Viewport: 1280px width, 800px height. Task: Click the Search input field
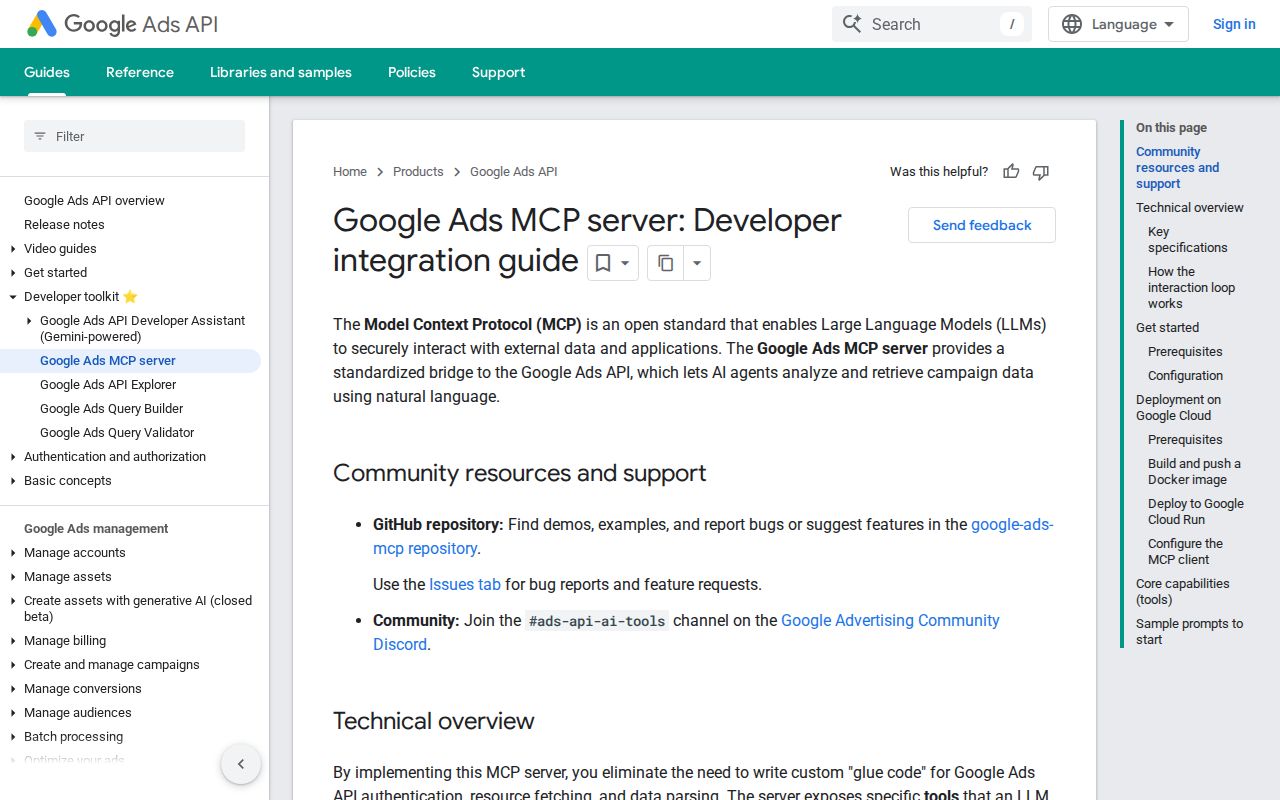coord(932,24)
